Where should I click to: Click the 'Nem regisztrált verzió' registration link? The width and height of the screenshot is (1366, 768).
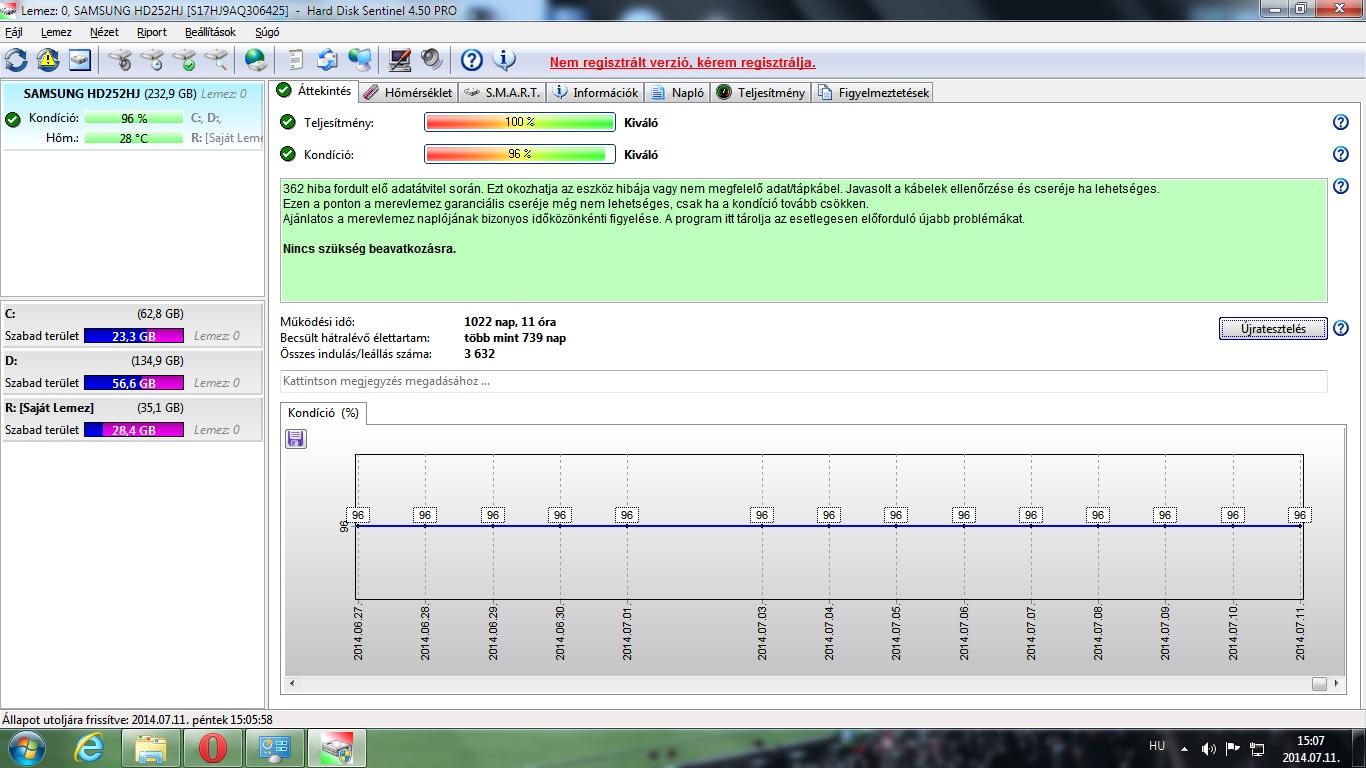coord(683,62)
